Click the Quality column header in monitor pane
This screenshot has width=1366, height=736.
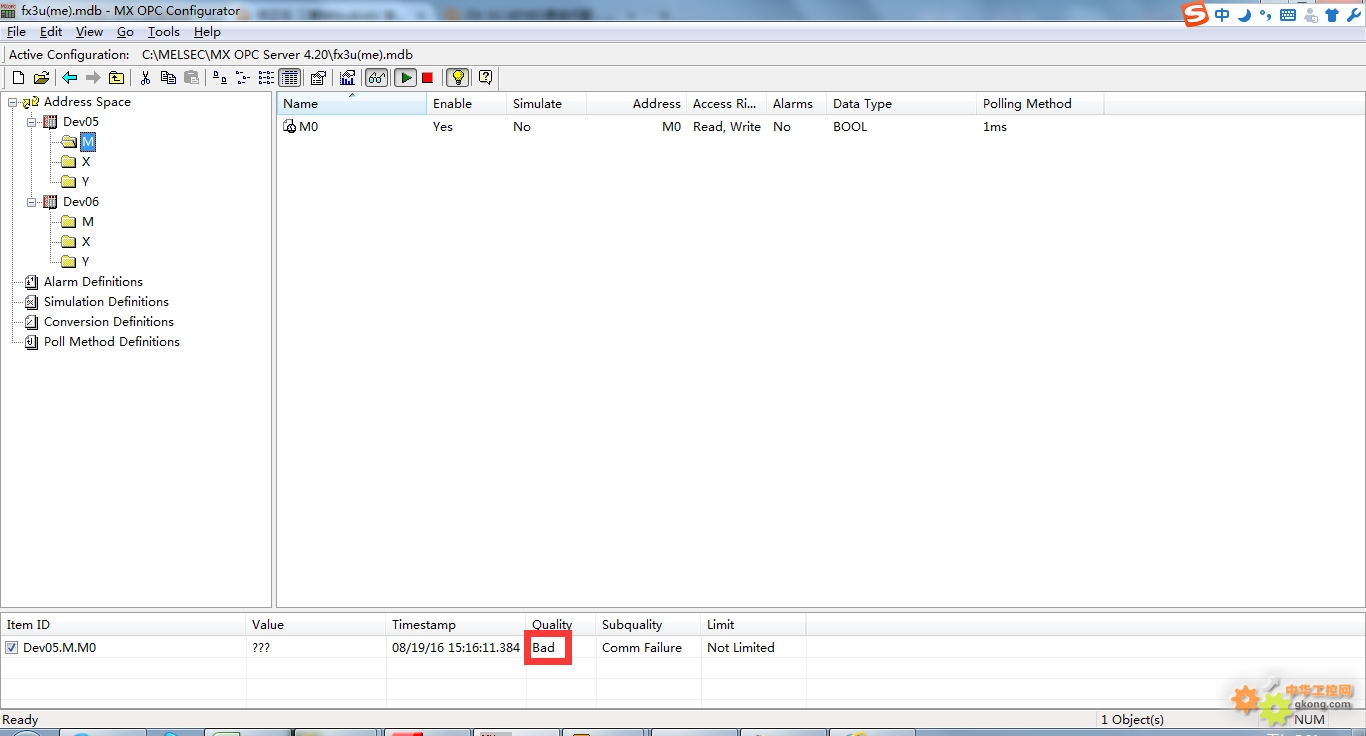tap(561, 625)
